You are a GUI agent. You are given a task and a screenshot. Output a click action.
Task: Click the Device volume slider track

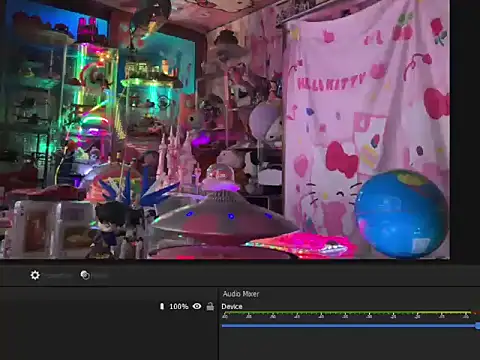click(351, 326)
